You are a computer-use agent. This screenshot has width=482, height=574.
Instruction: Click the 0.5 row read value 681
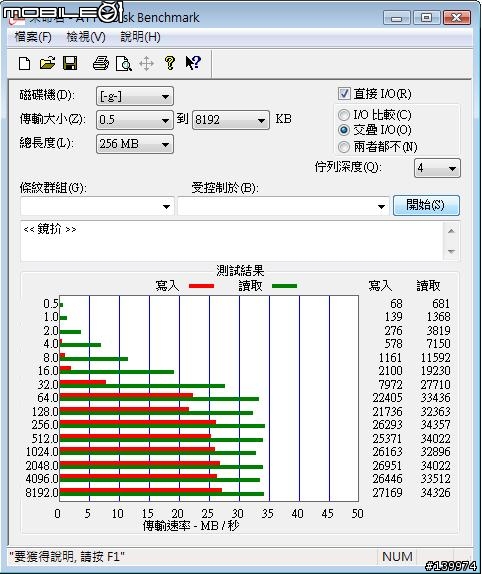pyautogui.click(x=441, y=304)
